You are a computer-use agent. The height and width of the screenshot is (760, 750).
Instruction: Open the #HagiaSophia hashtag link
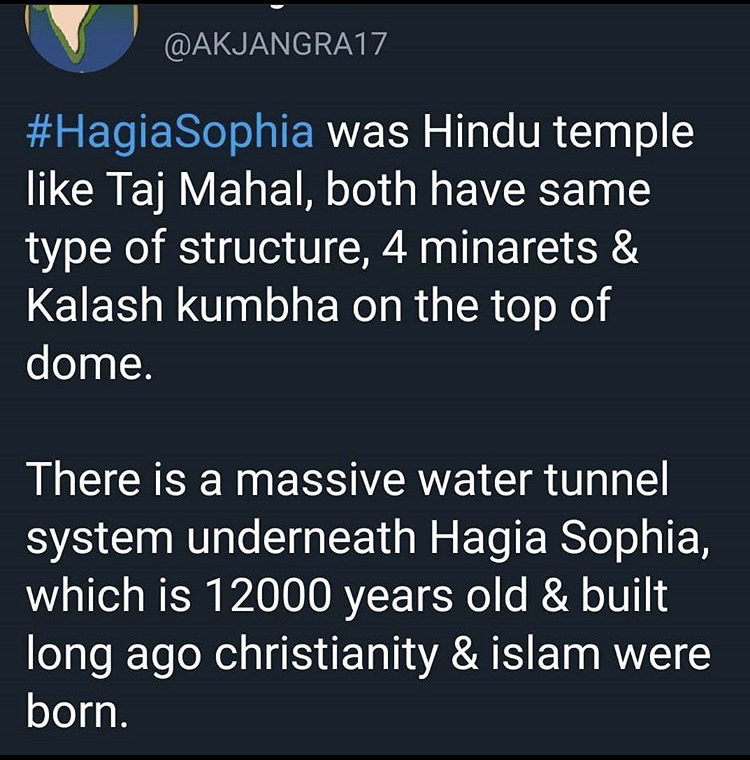pos(170,132)
